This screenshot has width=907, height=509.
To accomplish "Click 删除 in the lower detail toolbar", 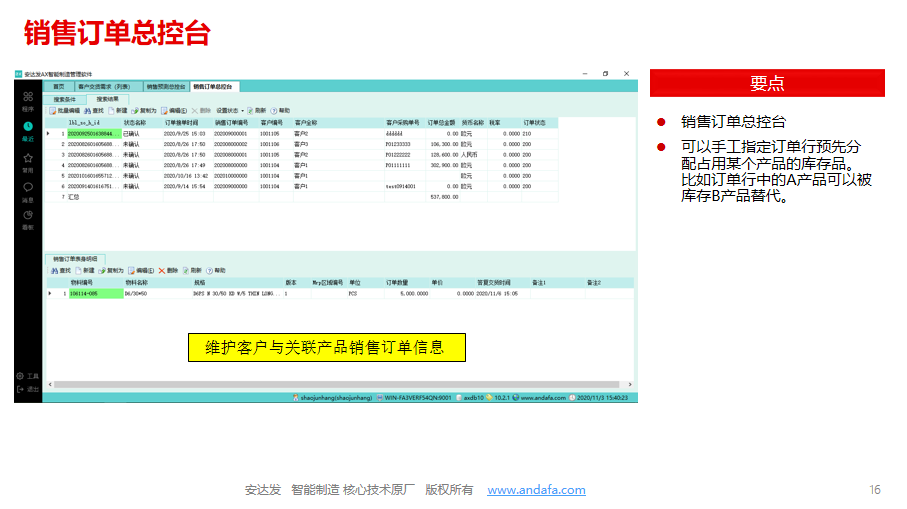I will 169,270.
